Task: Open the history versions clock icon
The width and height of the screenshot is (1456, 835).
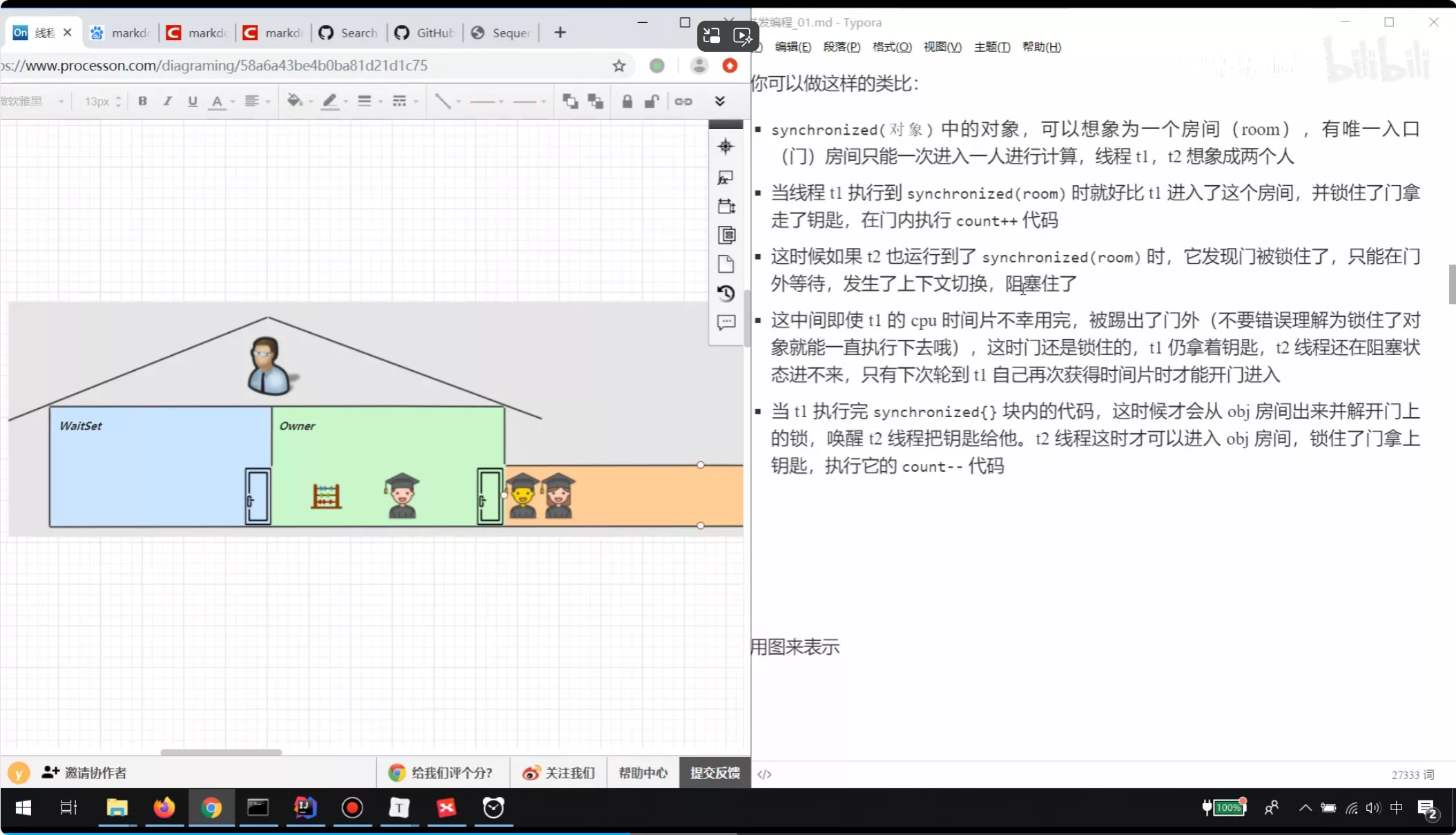Action: click(x=726, y=294)
